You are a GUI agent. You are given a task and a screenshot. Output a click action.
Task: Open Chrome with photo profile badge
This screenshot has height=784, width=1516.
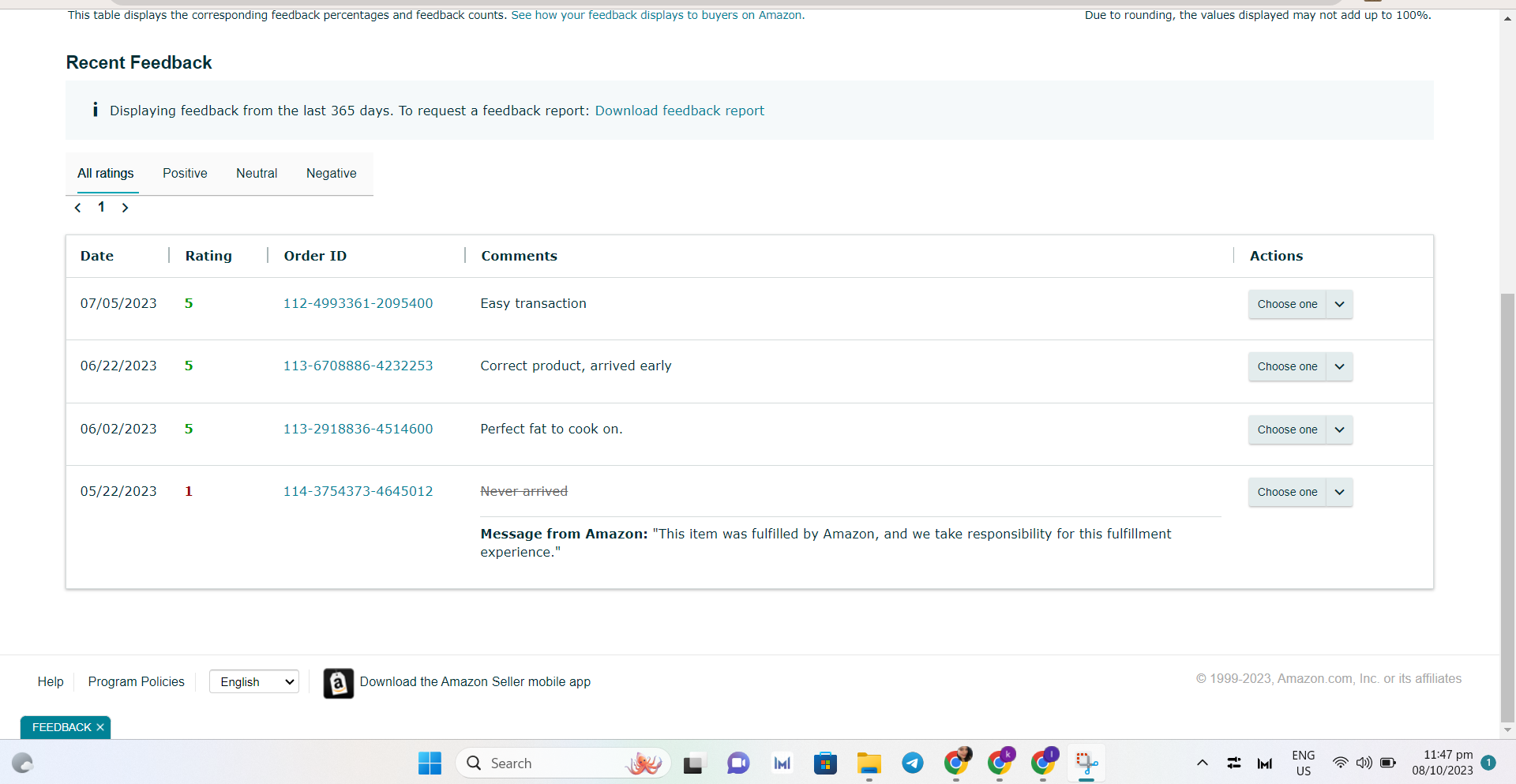point(957,763)
